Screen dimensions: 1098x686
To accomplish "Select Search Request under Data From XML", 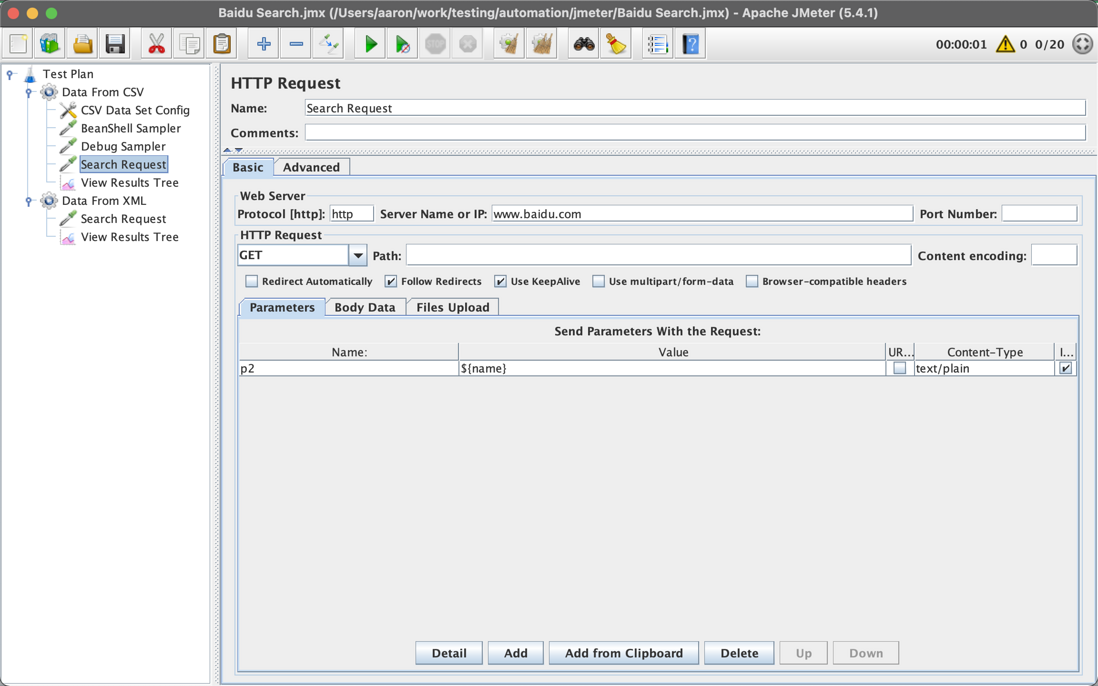I will (x=123, y=219).
